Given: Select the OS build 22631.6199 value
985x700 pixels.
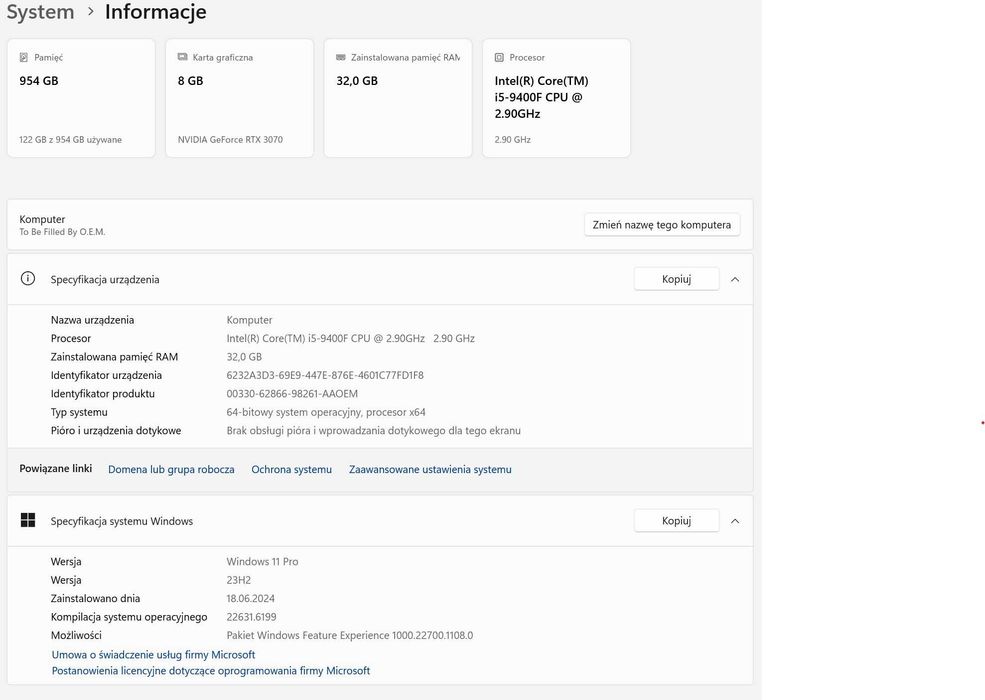Looking at the screenshot, I should click(x=251, y=617).
